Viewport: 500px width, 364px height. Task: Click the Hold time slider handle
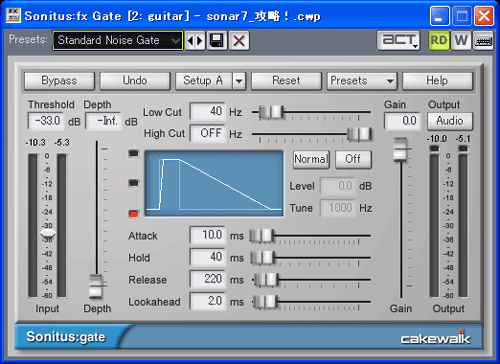pyautogui.click(x=263, y=258)
